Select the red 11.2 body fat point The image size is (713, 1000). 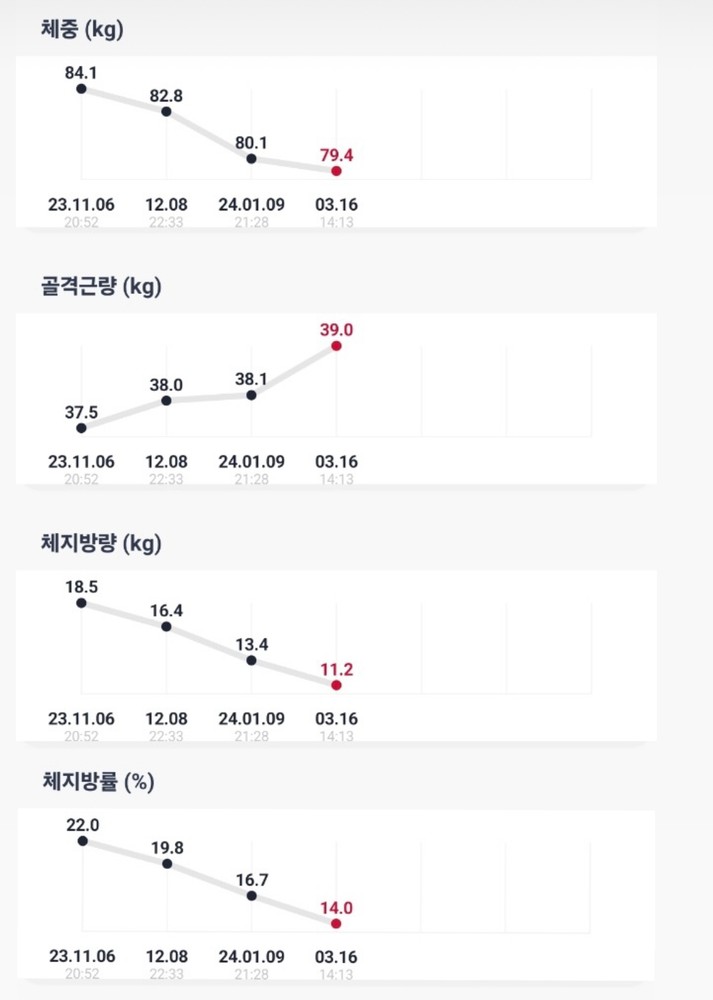tap(336, 685)
